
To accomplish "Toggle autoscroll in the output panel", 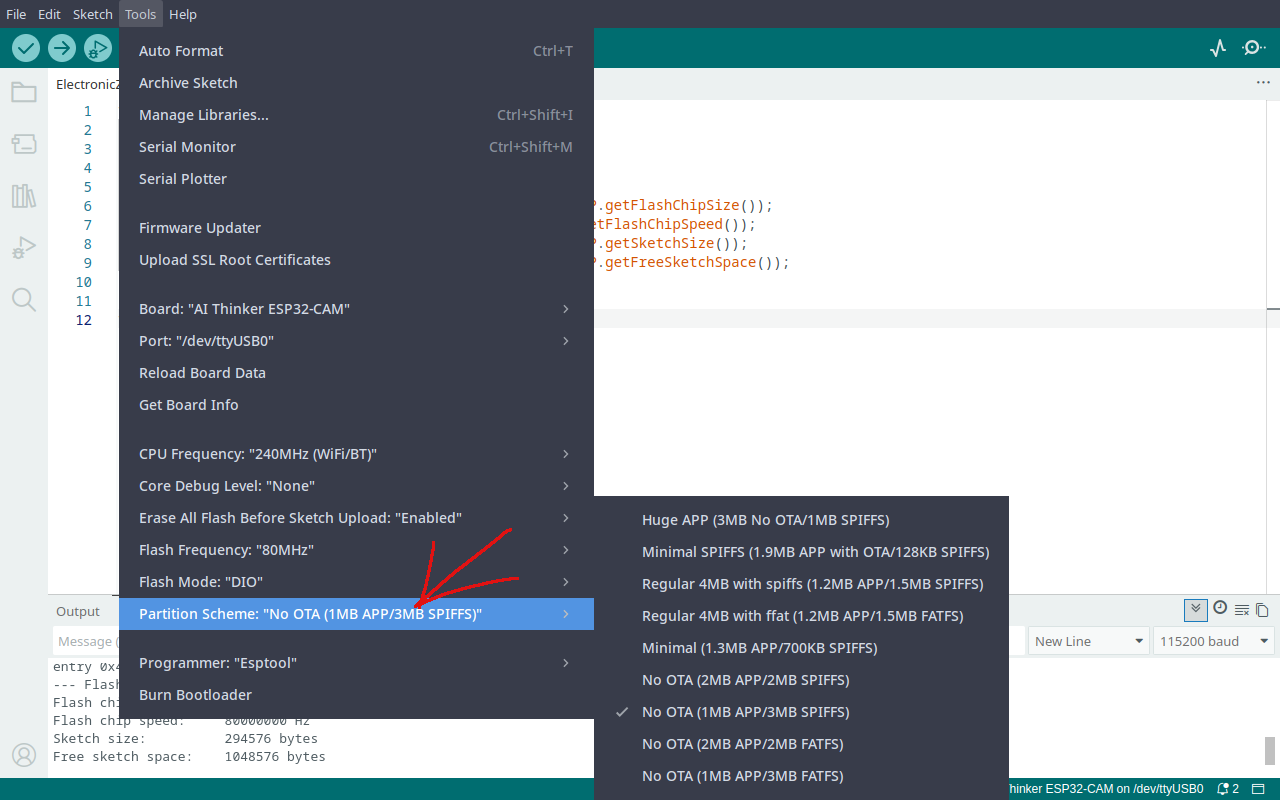I will (1195, 609).
